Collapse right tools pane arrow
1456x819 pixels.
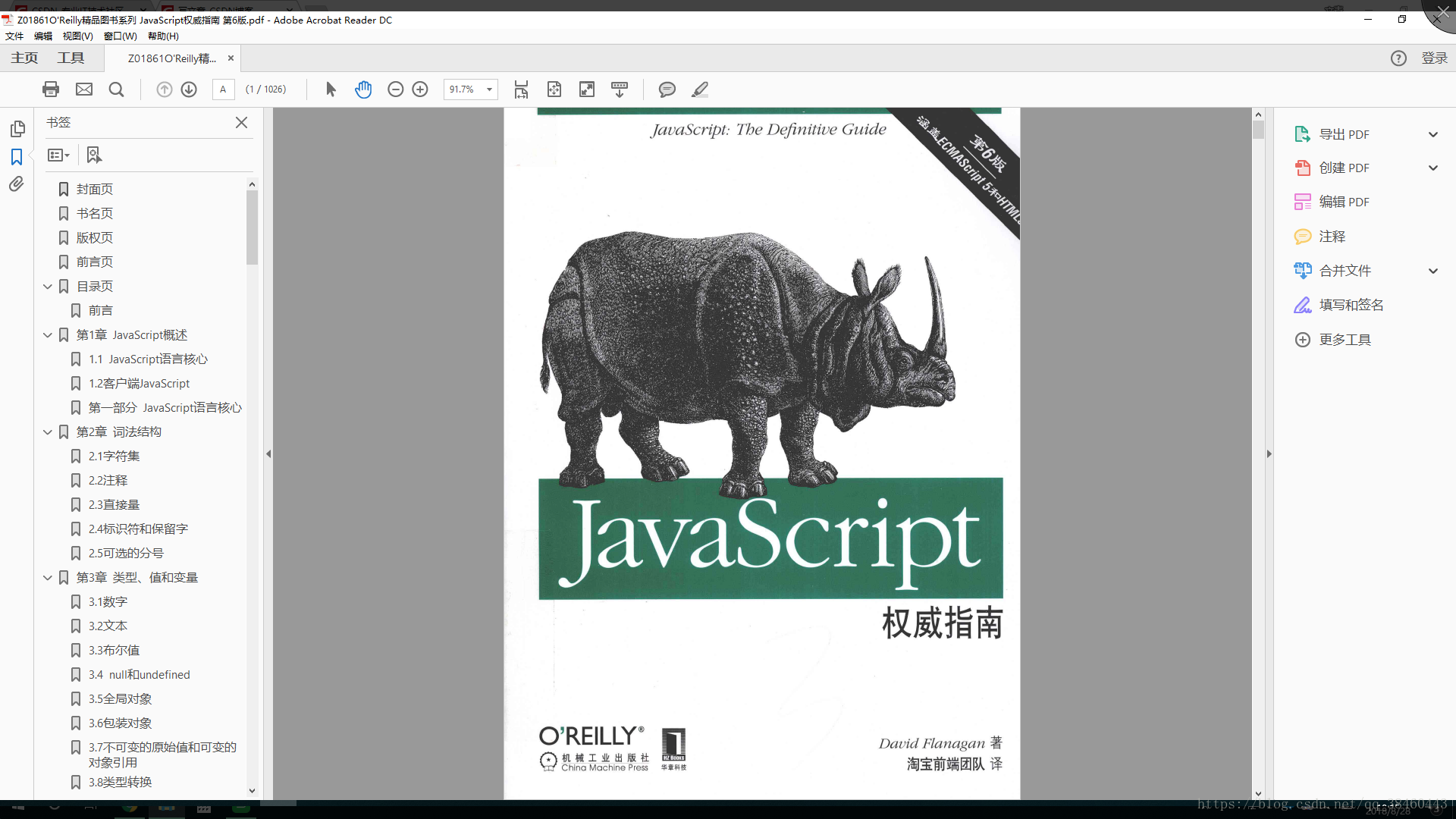(x=1269, y=453)
